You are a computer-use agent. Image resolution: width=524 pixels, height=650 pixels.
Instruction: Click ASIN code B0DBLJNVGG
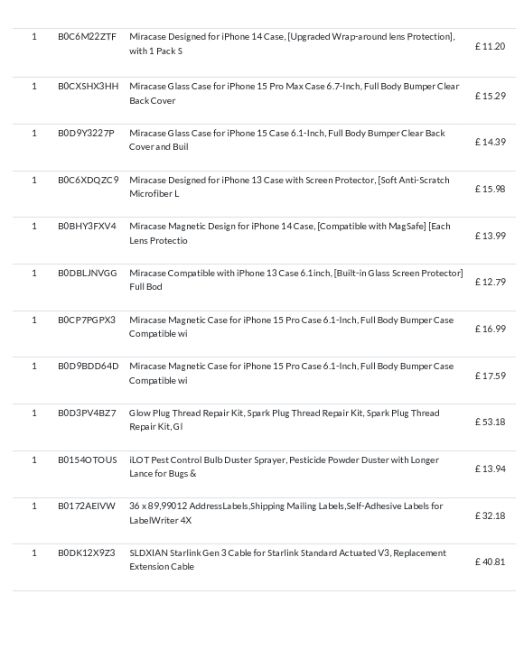(87, 273)
